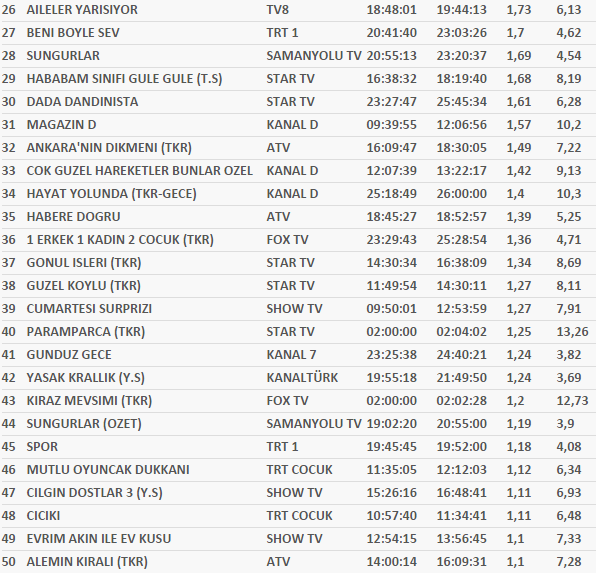This screenshot has width=596, height=573.
Task: Click end time 12:53:59
Action: point(461,309)
